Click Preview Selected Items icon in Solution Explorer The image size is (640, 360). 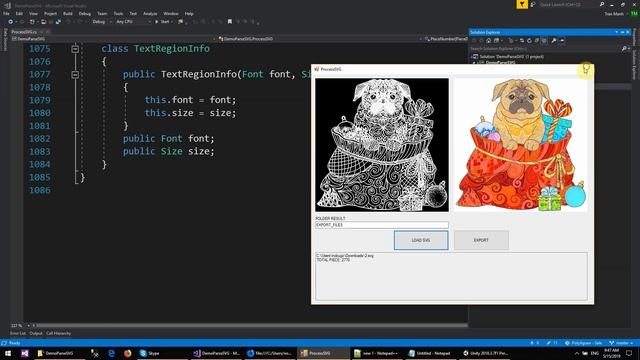tap(562, 41)
